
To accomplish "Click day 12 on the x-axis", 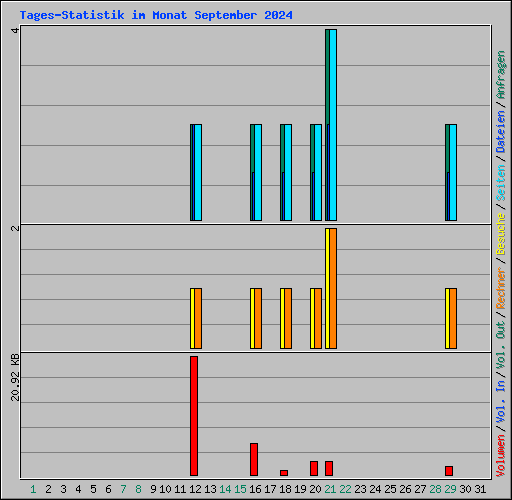I will click(x=195, y=489).
